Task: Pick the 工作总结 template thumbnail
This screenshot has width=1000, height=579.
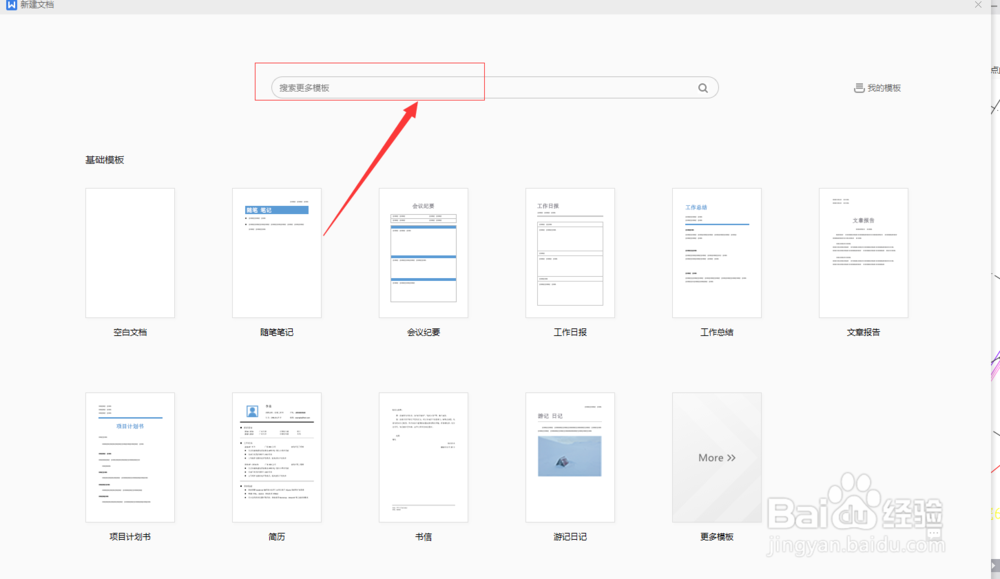Action: click(x=717, y=253)
